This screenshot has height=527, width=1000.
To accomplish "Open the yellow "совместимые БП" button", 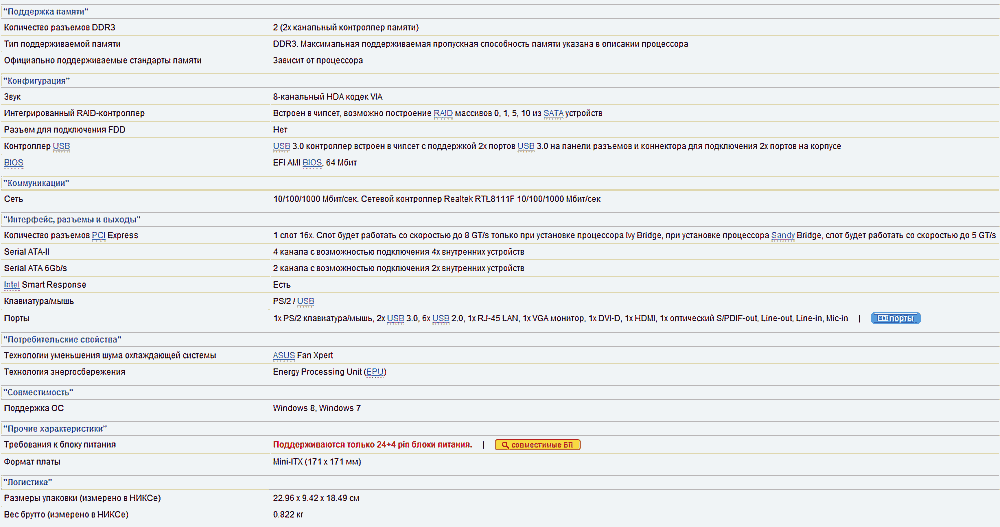I will coord(538,444).
